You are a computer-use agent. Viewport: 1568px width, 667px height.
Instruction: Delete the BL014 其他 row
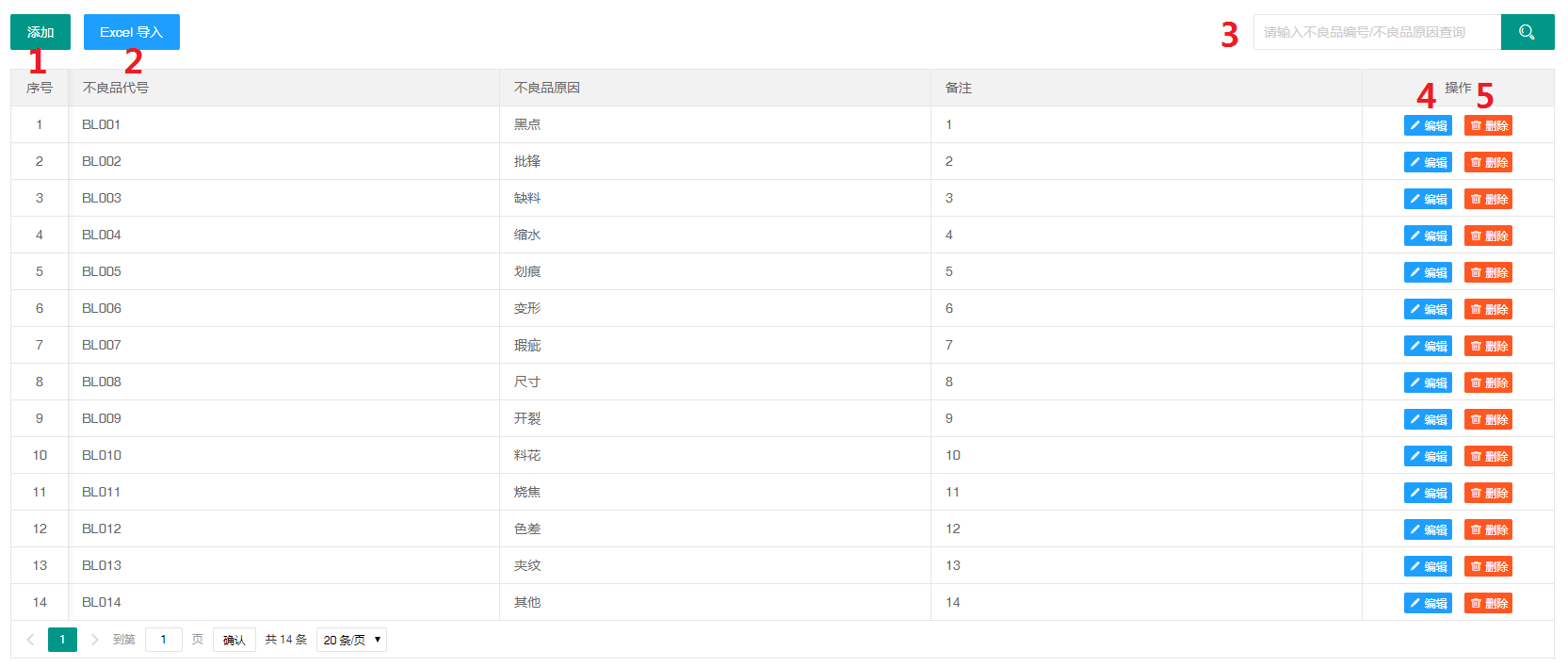click(1488, 603)
